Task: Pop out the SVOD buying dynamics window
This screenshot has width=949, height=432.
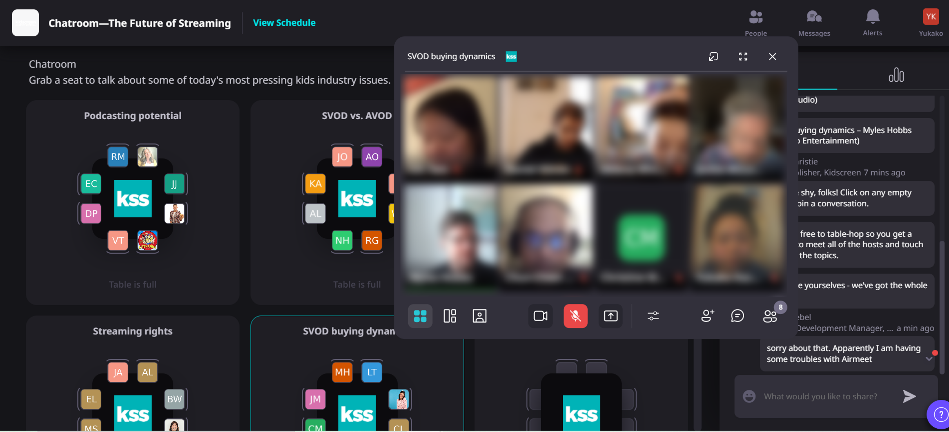Action: tap(714, 56)
